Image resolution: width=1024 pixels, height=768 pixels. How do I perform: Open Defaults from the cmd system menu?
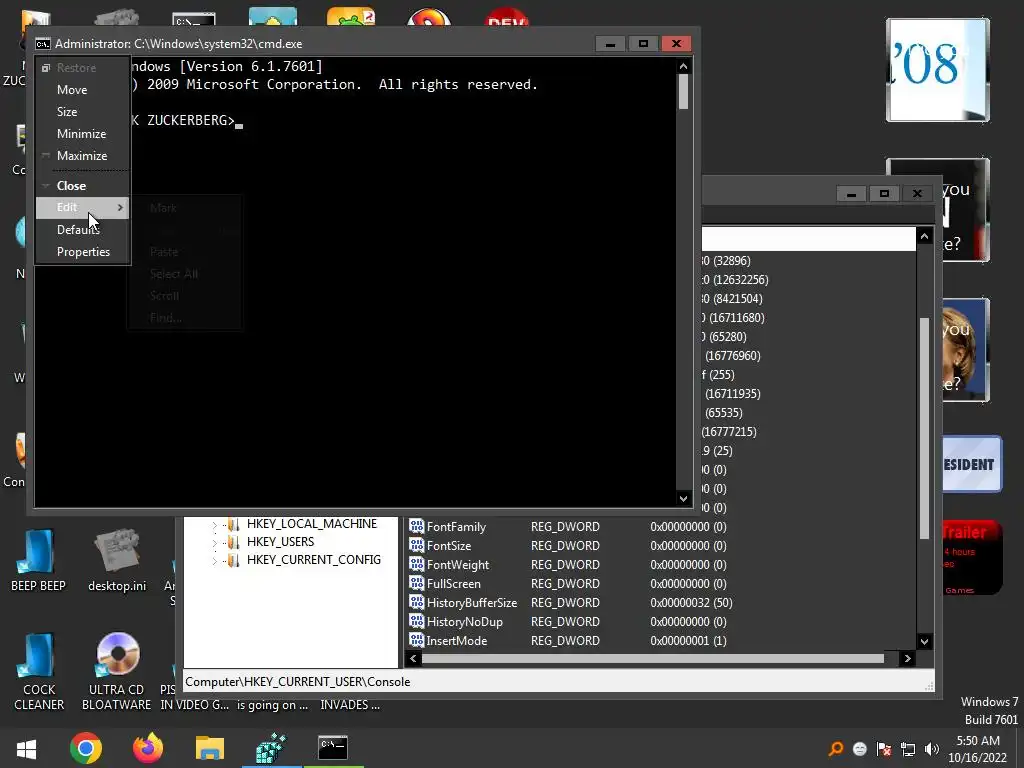[78, 230]
